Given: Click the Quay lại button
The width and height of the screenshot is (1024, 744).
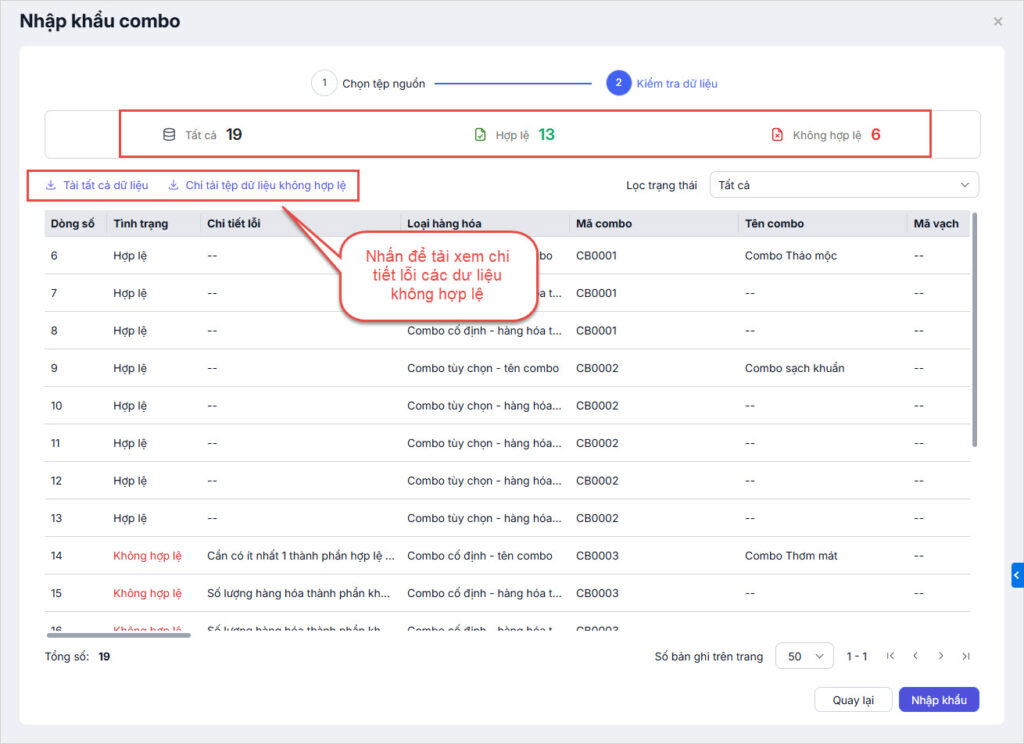Looking at the screenshot, I should [852, 700].
